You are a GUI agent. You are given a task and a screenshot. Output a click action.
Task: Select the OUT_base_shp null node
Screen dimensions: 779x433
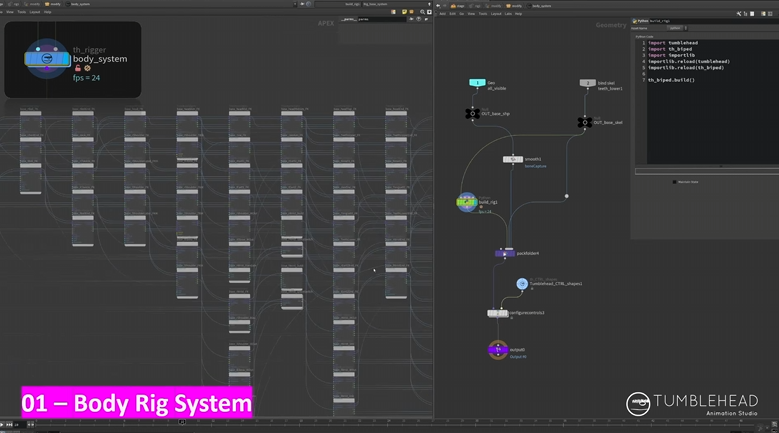[x=472, y=114]
